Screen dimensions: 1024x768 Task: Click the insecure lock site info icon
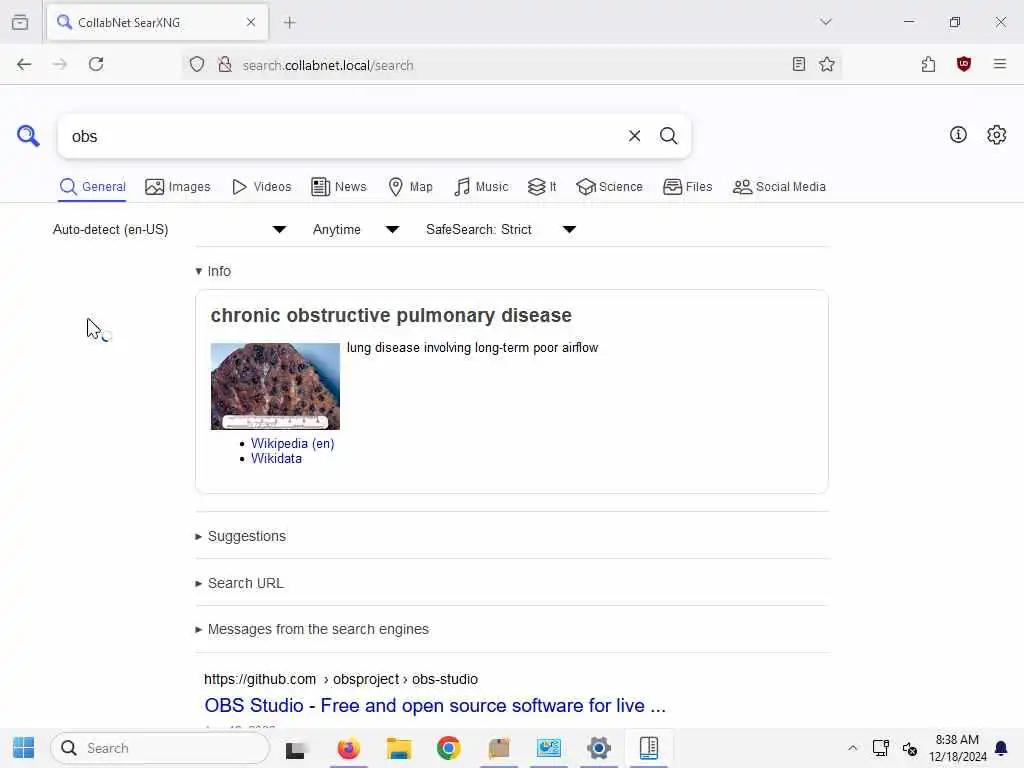point(225,64)
